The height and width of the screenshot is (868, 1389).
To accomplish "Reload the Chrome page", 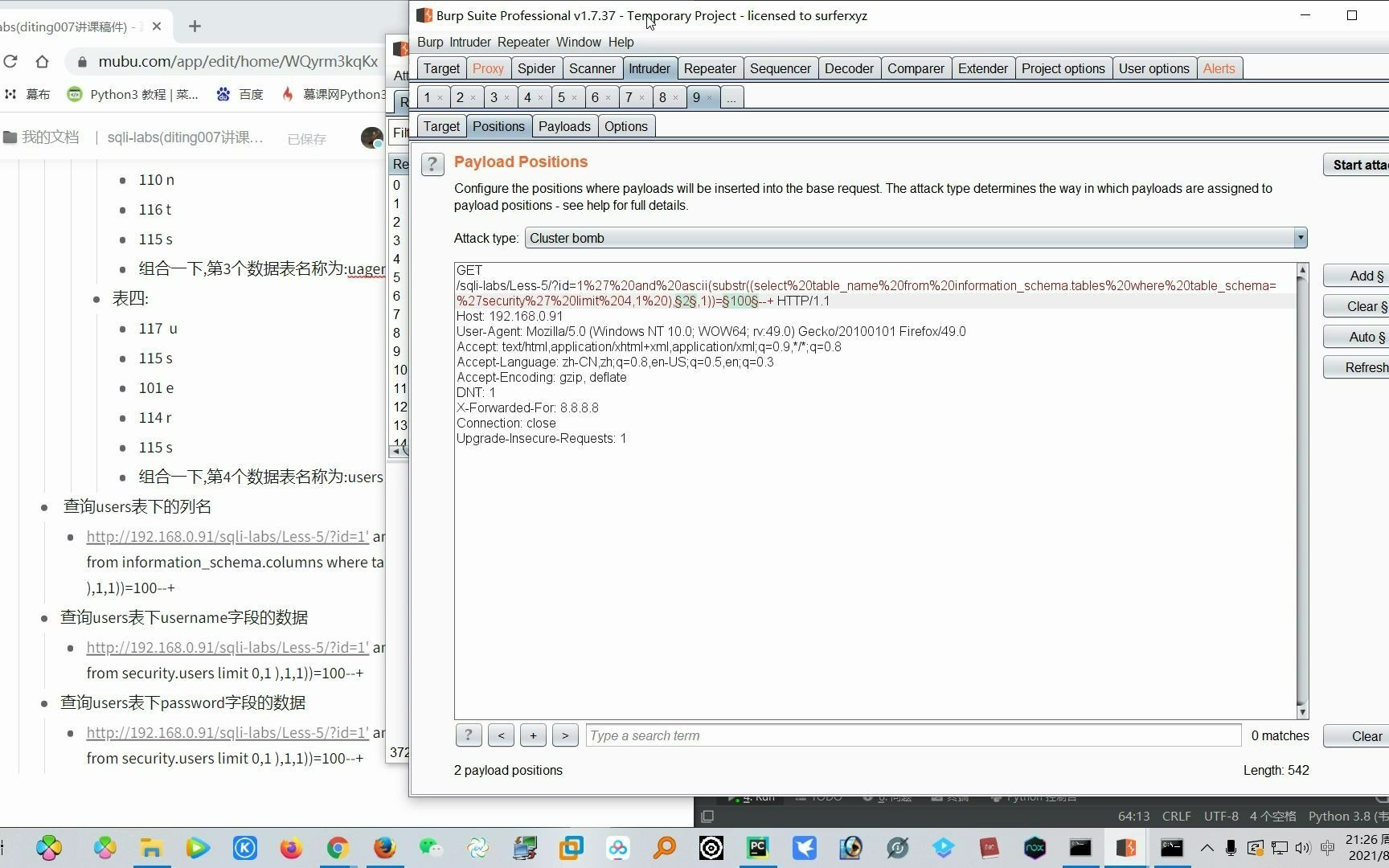I will click(10, 61).
